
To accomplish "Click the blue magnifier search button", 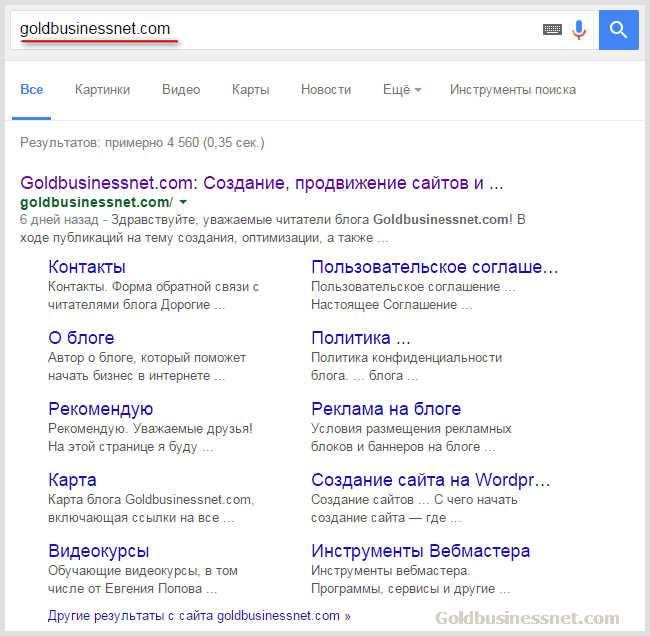I will tap(618, 30).
